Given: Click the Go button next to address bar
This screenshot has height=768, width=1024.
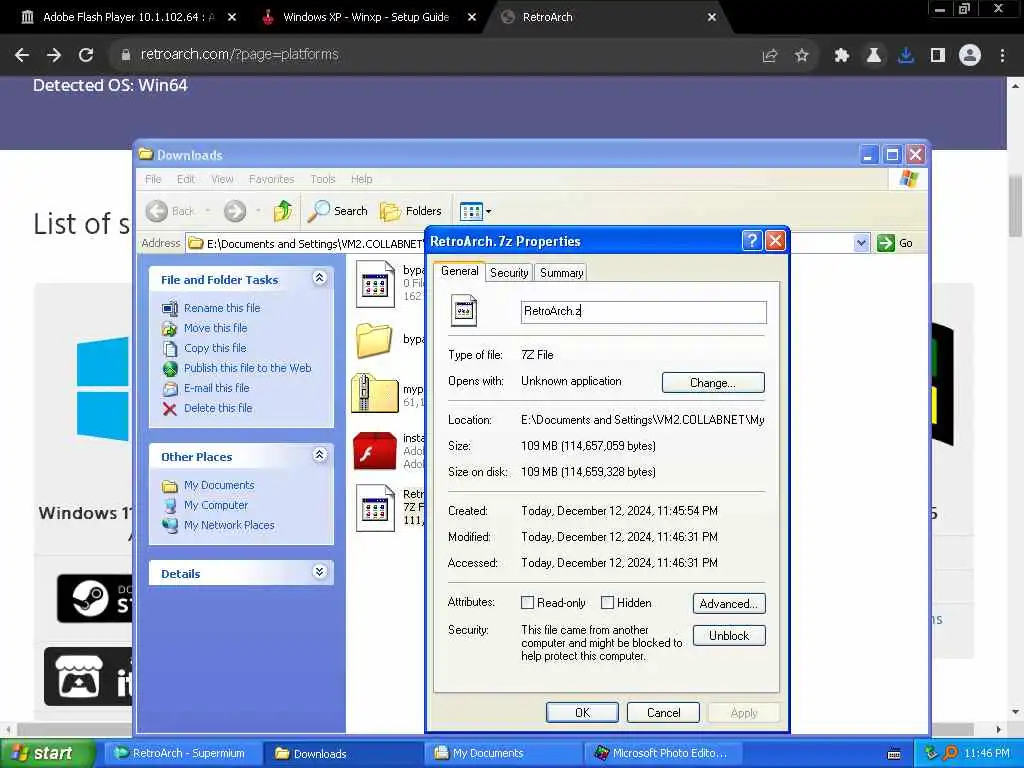Looking at the screenshot, I should [895, 243].
